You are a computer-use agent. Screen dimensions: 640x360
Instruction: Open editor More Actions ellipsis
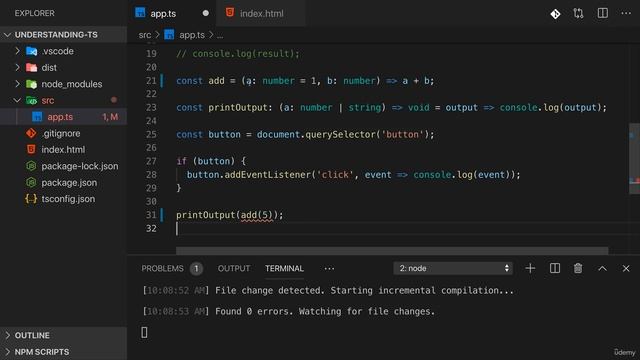pos(626,13)
